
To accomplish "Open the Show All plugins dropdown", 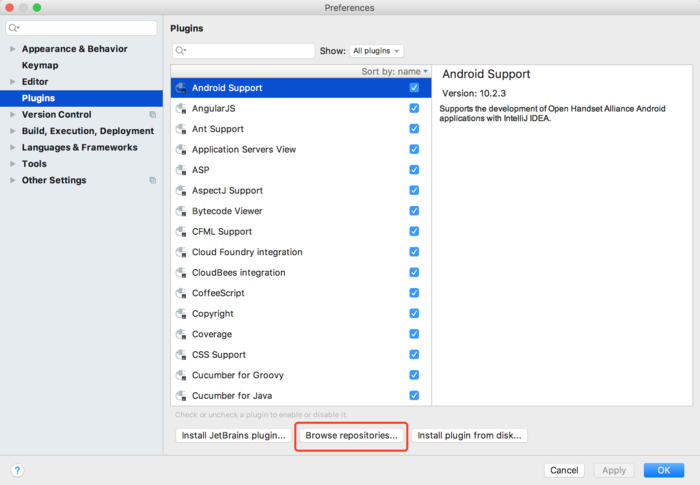I will pos(376,51).
